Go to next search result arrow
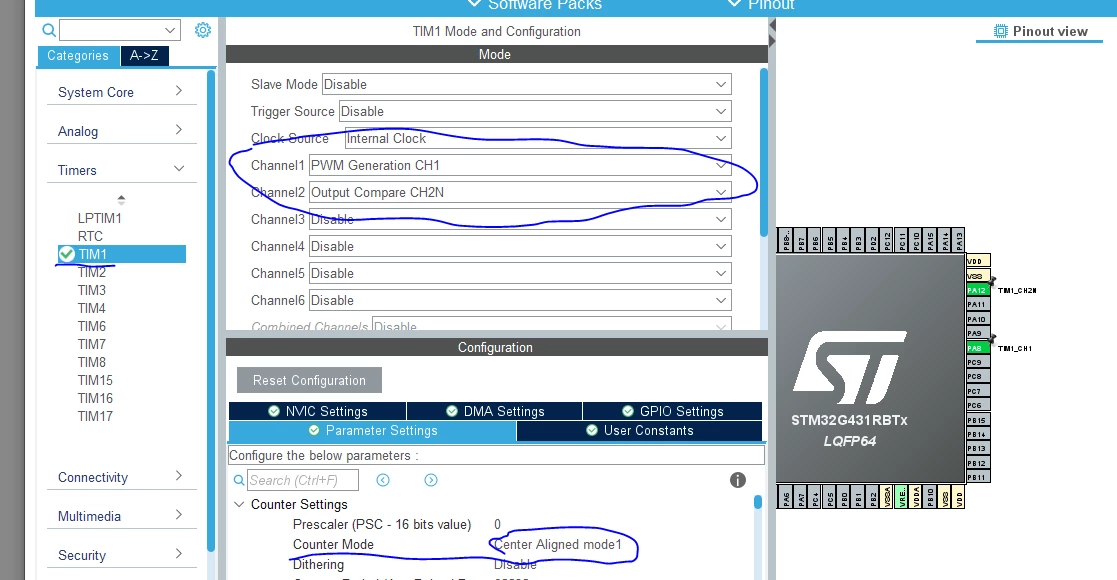 431,480
